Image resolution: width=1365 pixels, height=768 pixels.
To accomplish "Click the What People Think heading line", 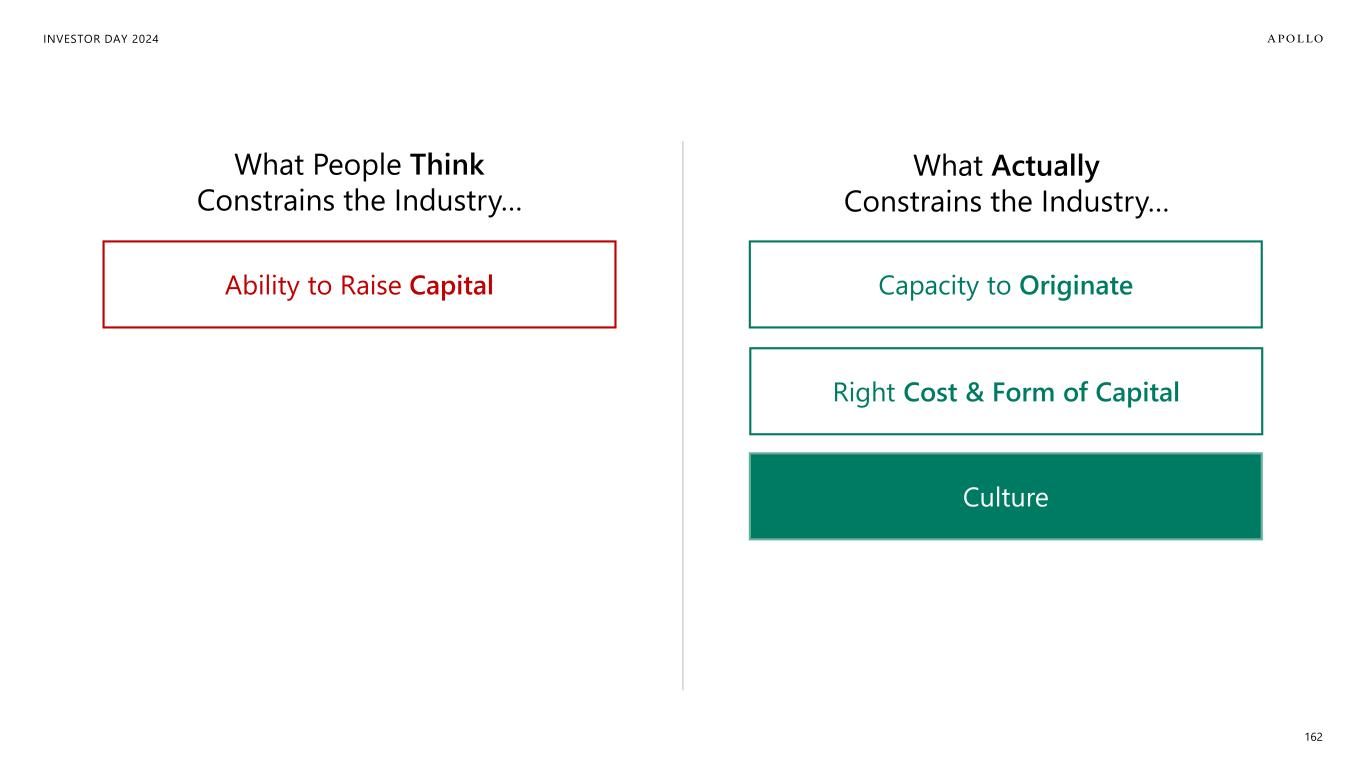I will [359, 165].
